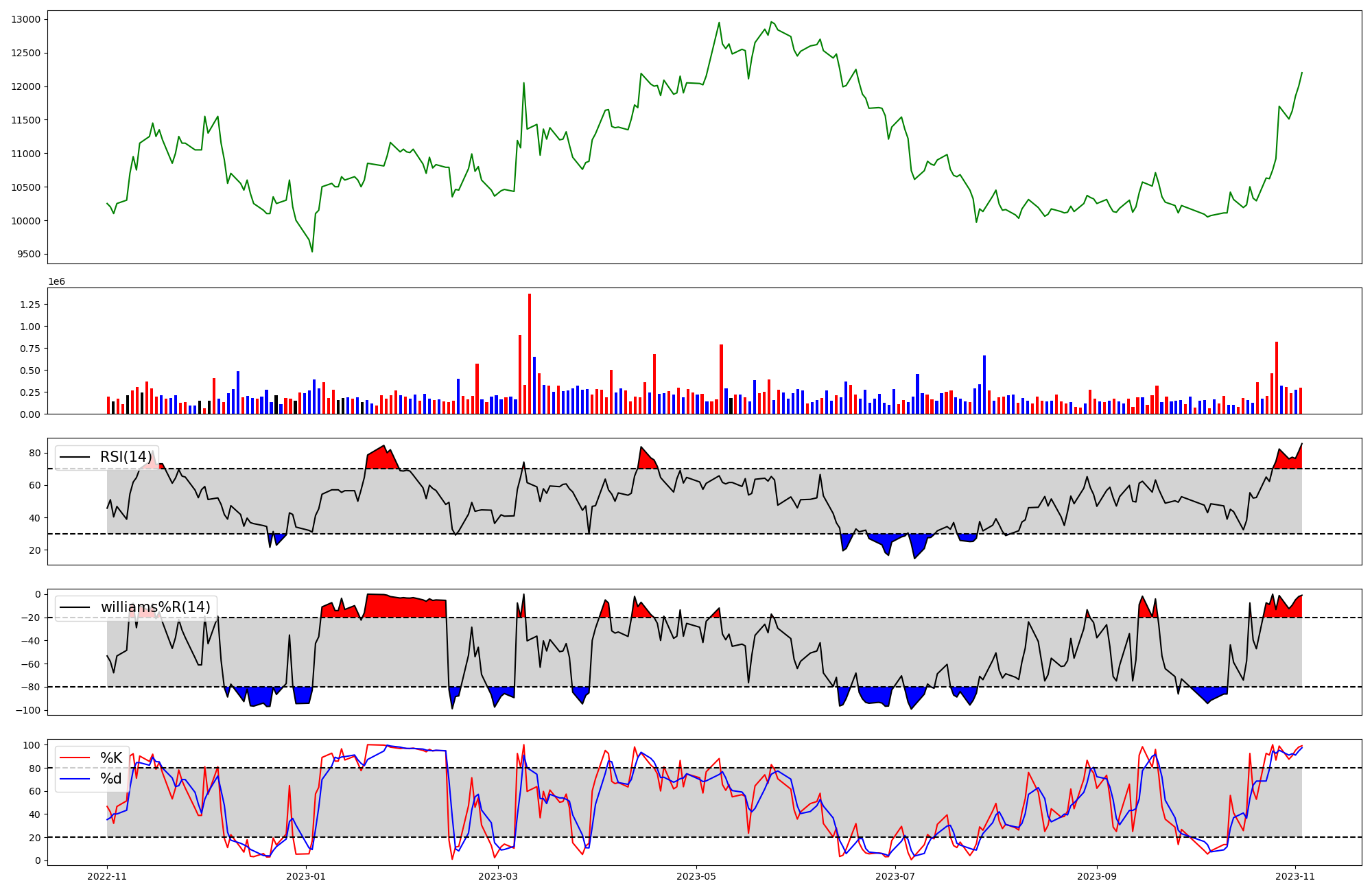Viewport: 1372px width, 892px height.
Task: Click the 80 tick on RSI axis
Action: point(35,453)
